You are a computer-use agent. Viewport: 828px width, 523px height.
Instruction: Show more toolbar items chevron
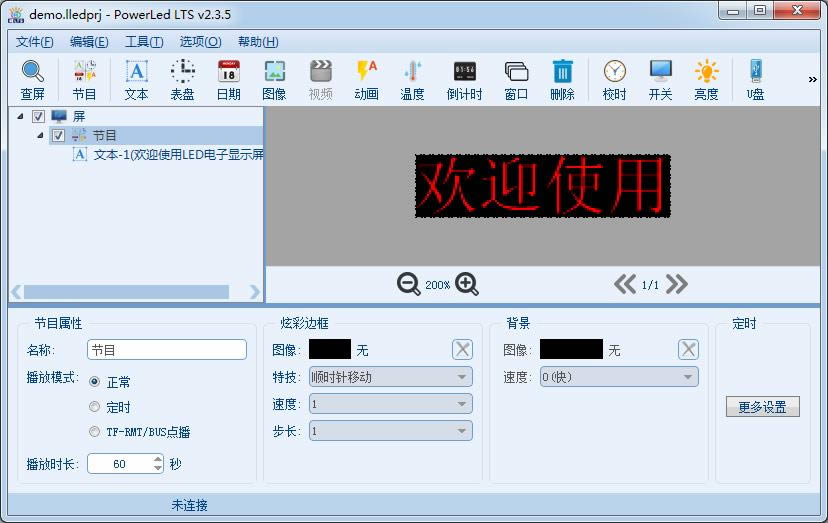(812, 80)
